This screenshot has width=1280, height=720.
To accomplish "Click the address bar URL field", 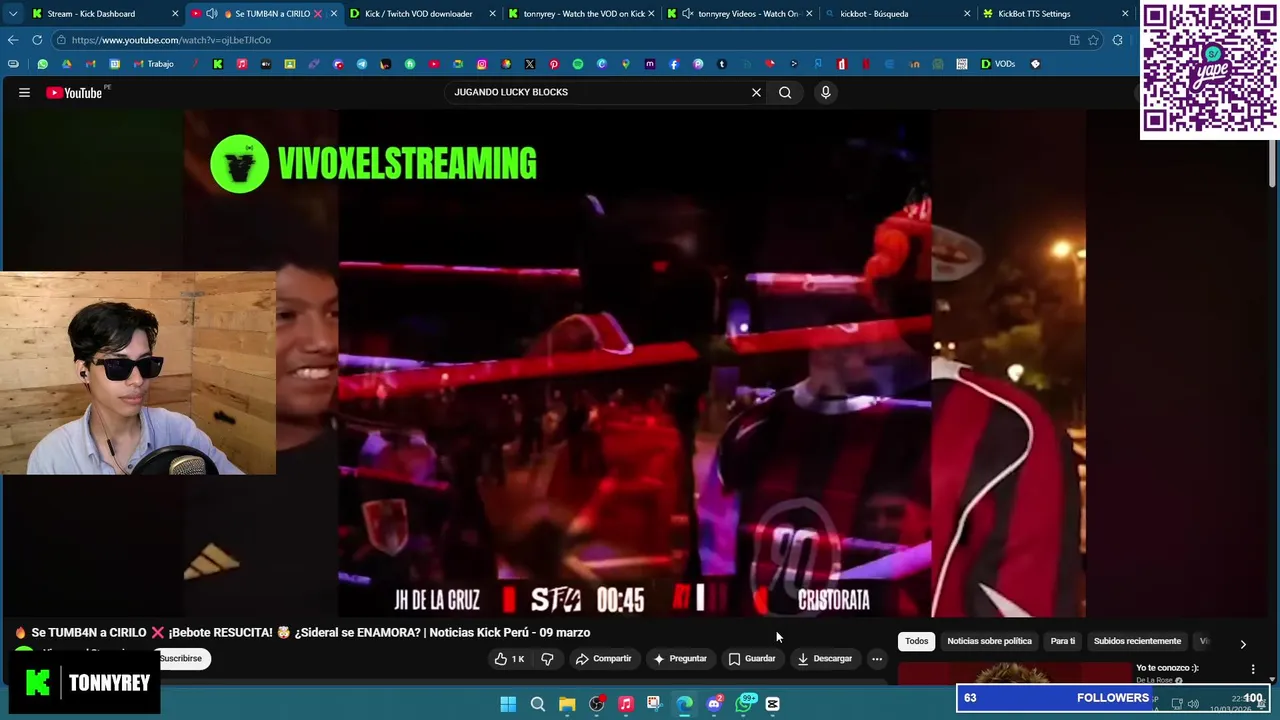I will 560,40.
